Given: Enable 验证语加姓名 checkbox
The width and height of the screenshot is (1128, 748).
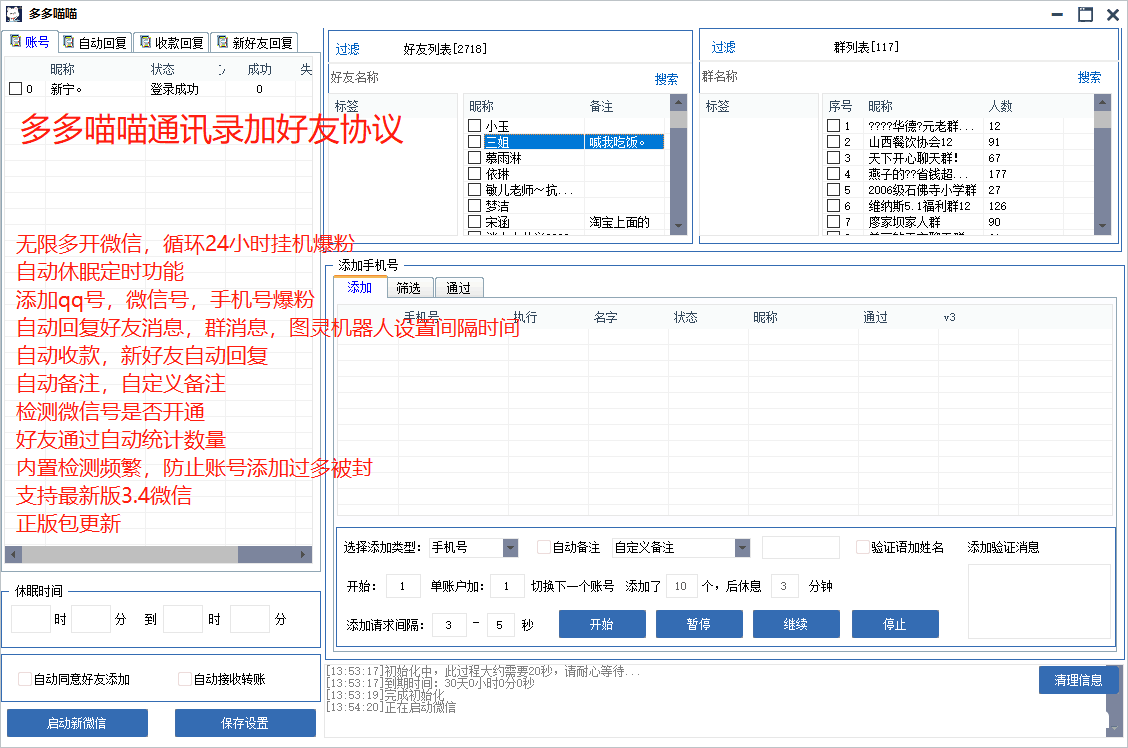Looking at the screenshot, I should pos(863,547).
